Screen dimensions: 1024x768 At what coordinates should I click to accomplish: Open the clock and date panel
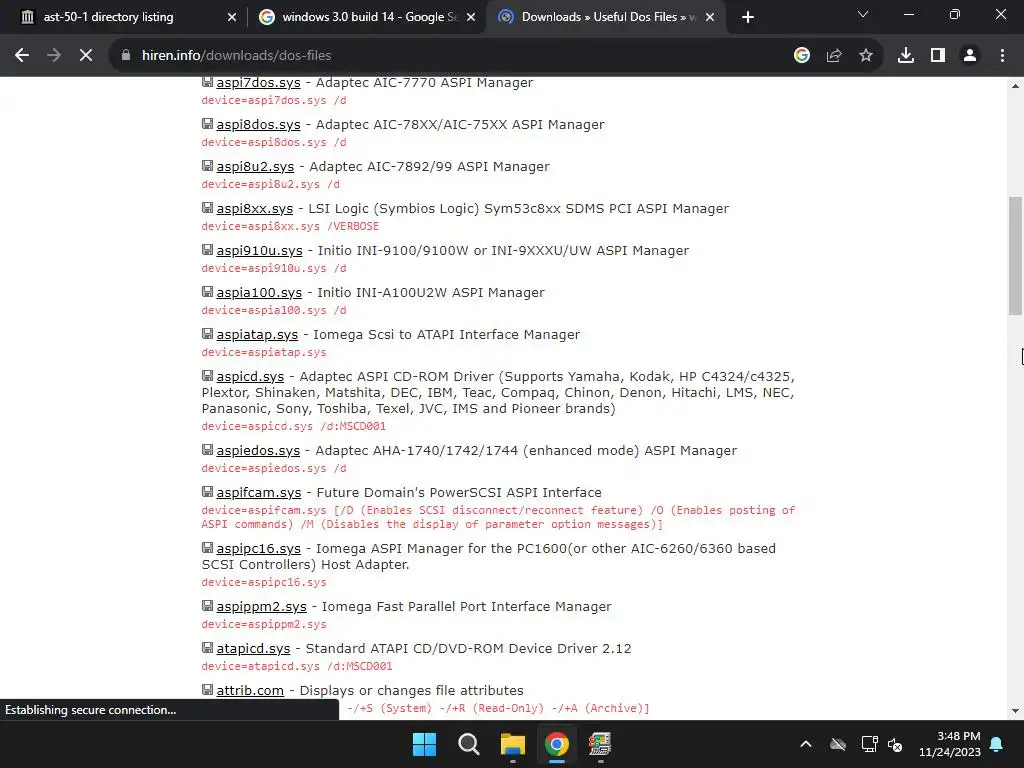coord(950,744)
